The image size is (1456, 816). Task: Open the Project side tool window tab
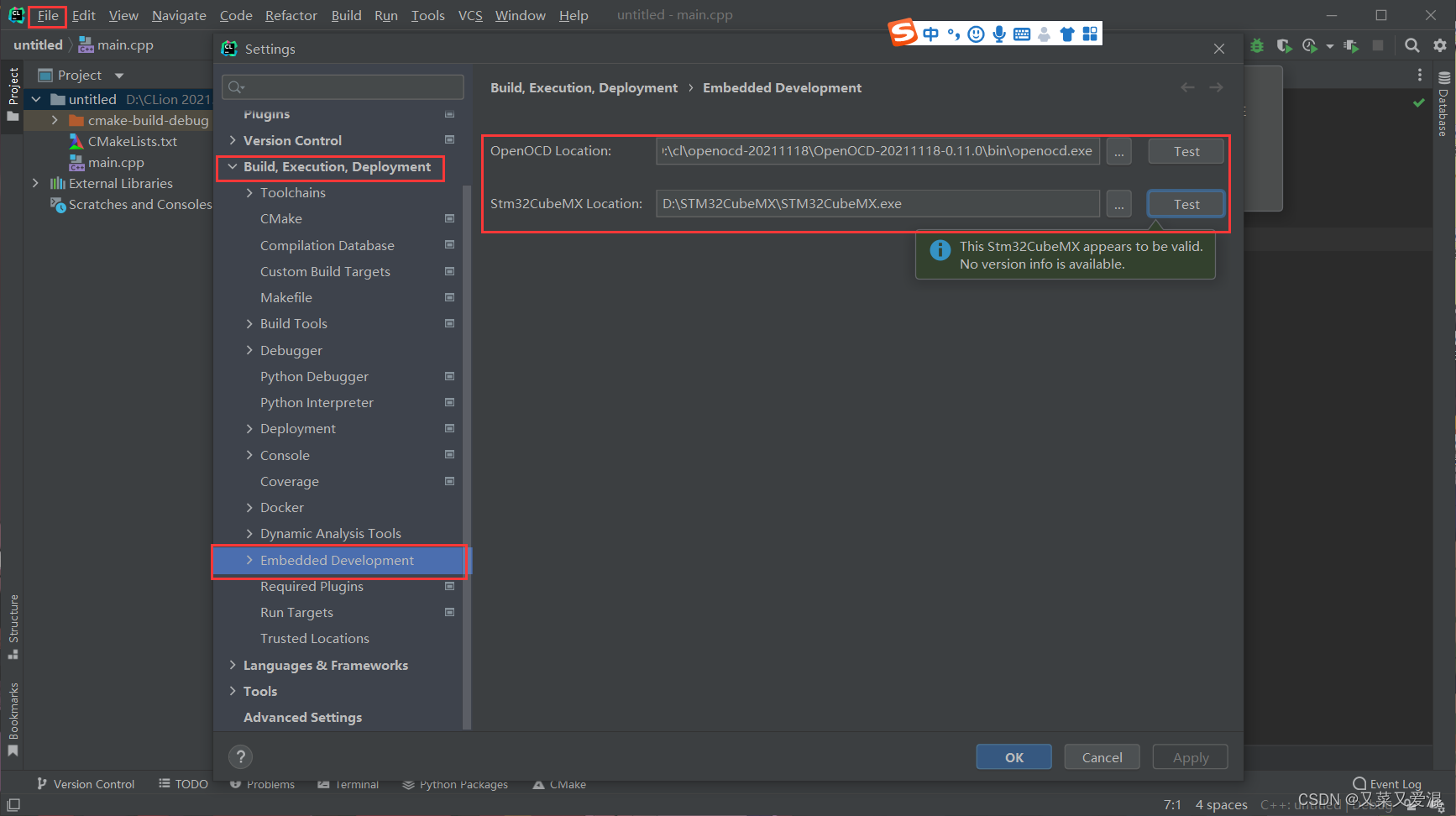coord(13,94)
